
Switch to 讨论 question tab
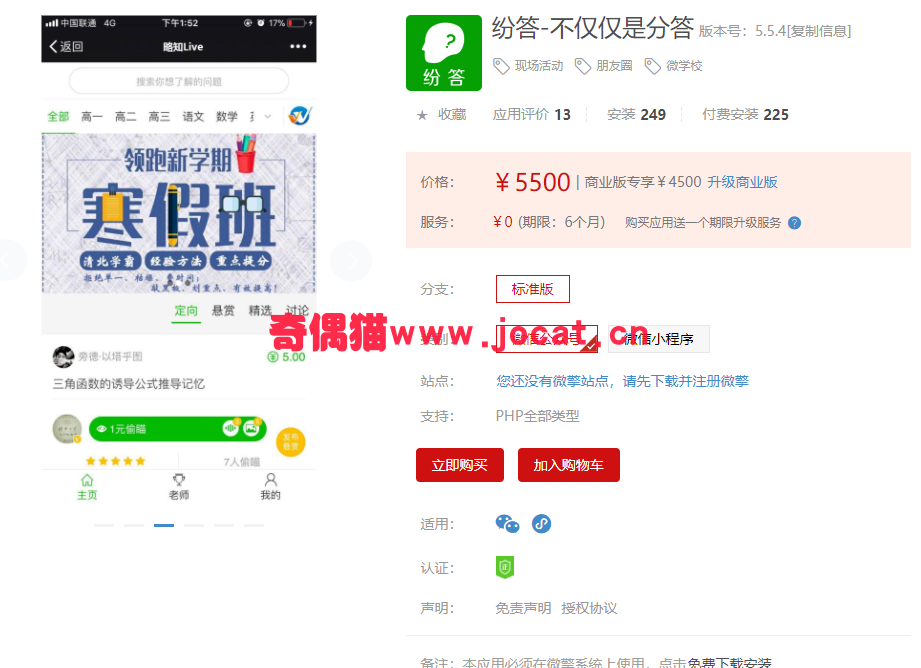tap(297, 311)
